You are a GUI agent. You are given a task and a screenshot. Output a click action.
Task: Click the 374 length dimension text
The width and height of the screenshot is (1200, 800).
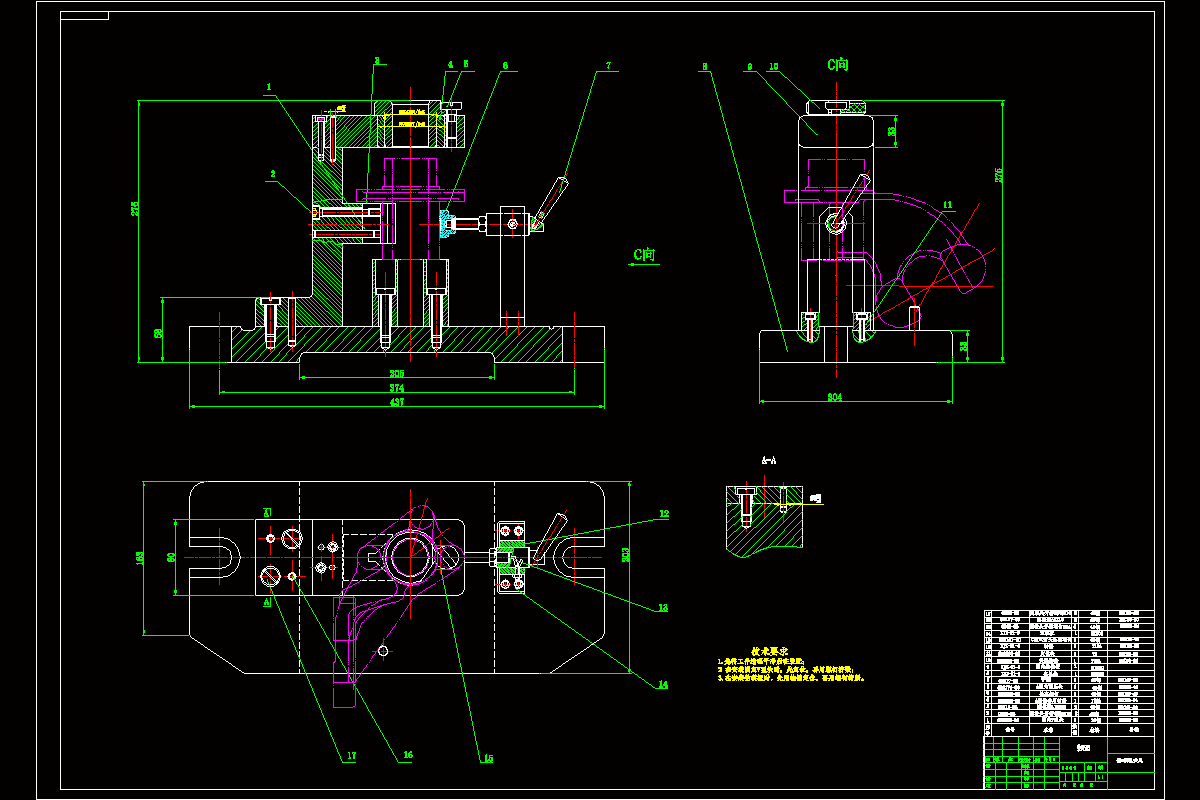pos(396,388)
